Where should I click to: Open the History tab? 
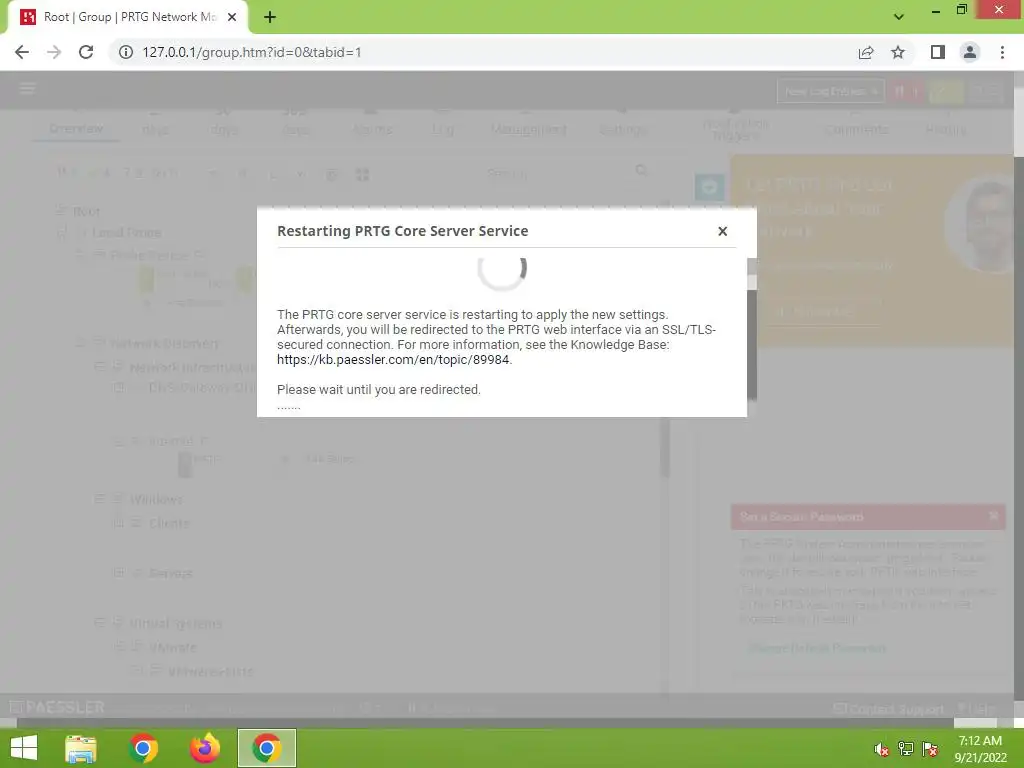pos(946,129)
